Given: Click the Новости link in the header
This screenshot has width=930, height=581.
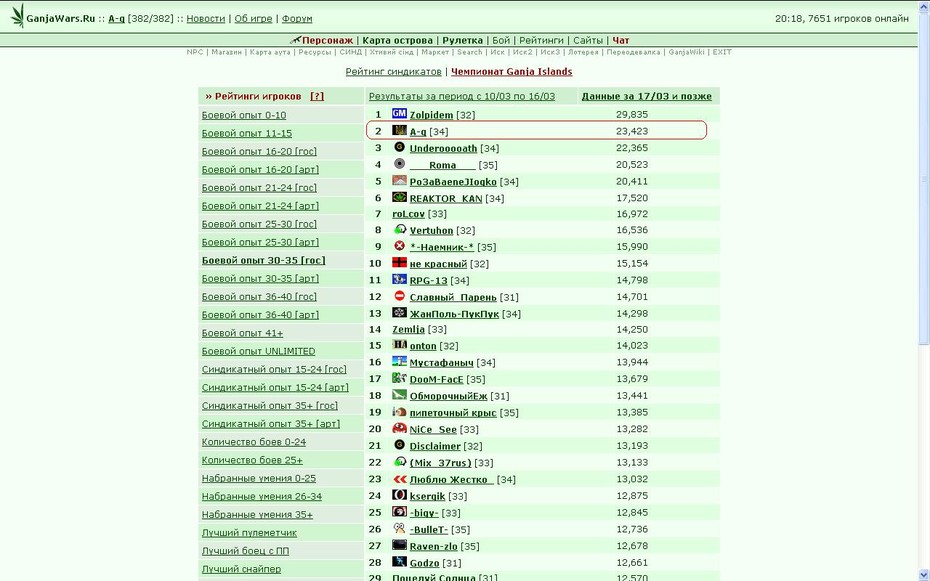Looking at the screenshot, I should point(206,18).
